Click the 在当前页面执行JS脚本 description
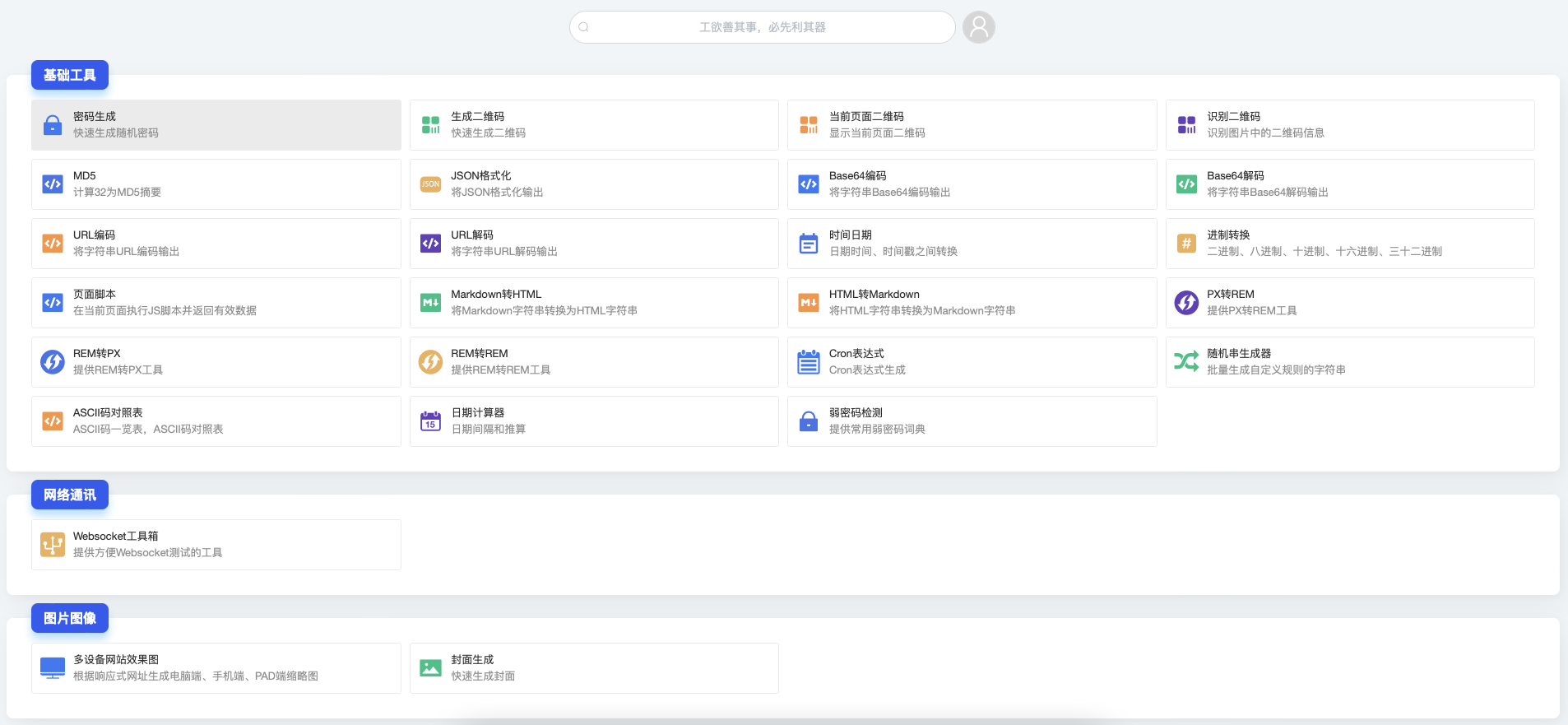Image resolution: width=1568 pixels, height=725 pixels. (x=165, y=311)
